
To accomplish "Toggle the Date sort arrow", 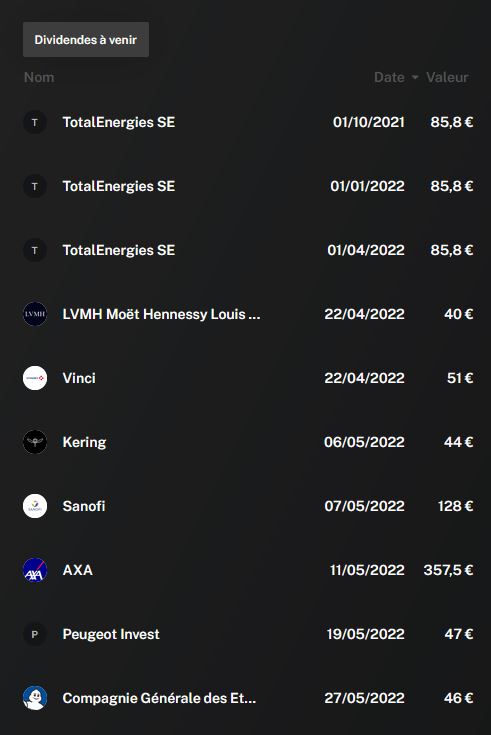I will 415,77.
